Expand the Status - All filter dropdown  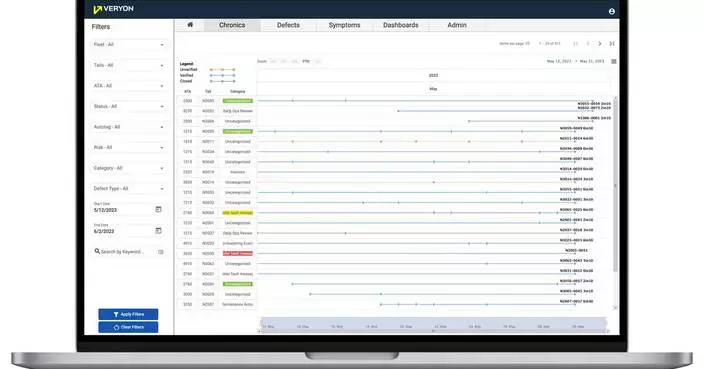[128, 106]
